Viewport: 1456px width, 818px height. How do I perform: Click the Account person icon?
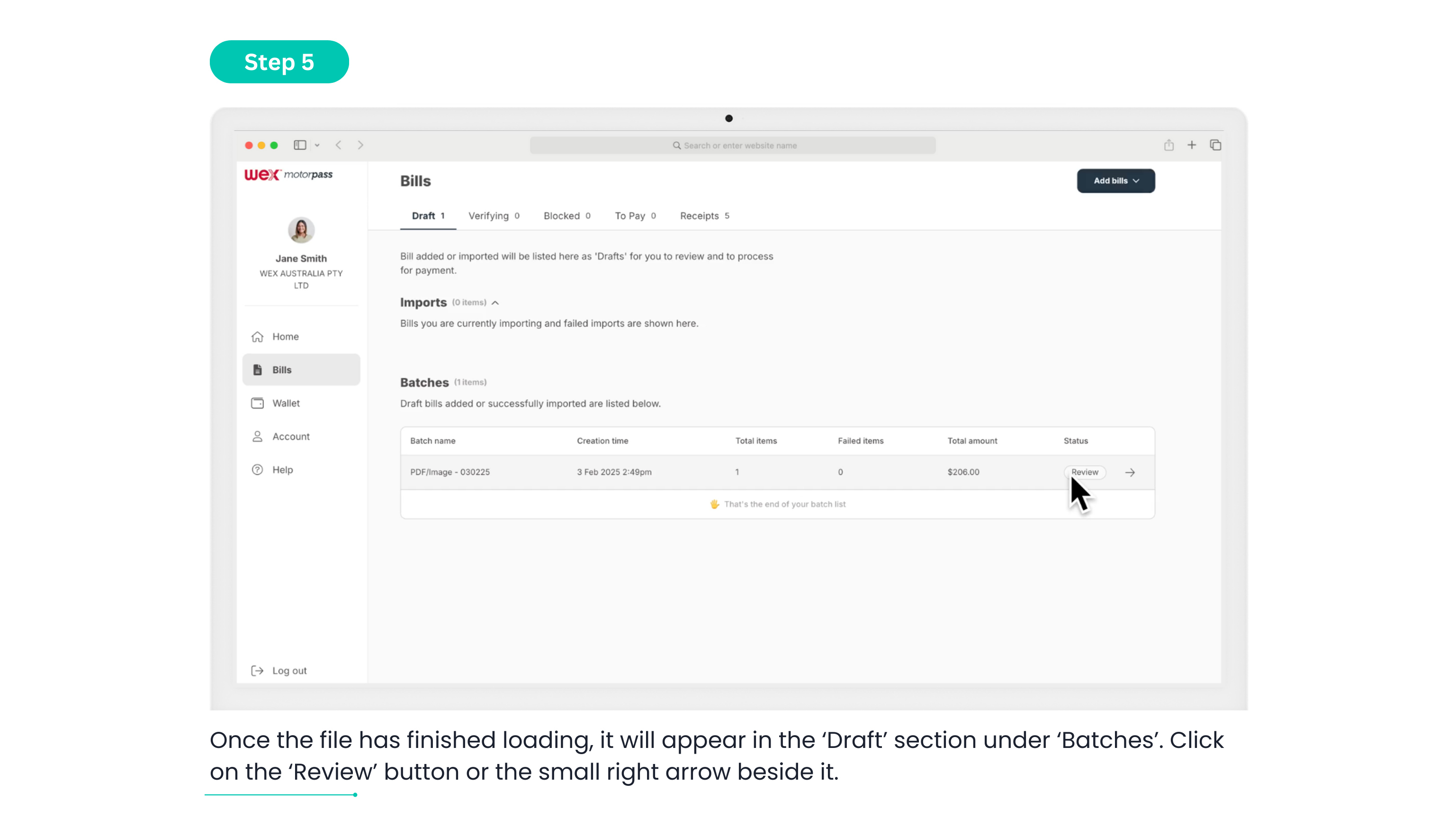pyautogui.click(x=257, y=436)
